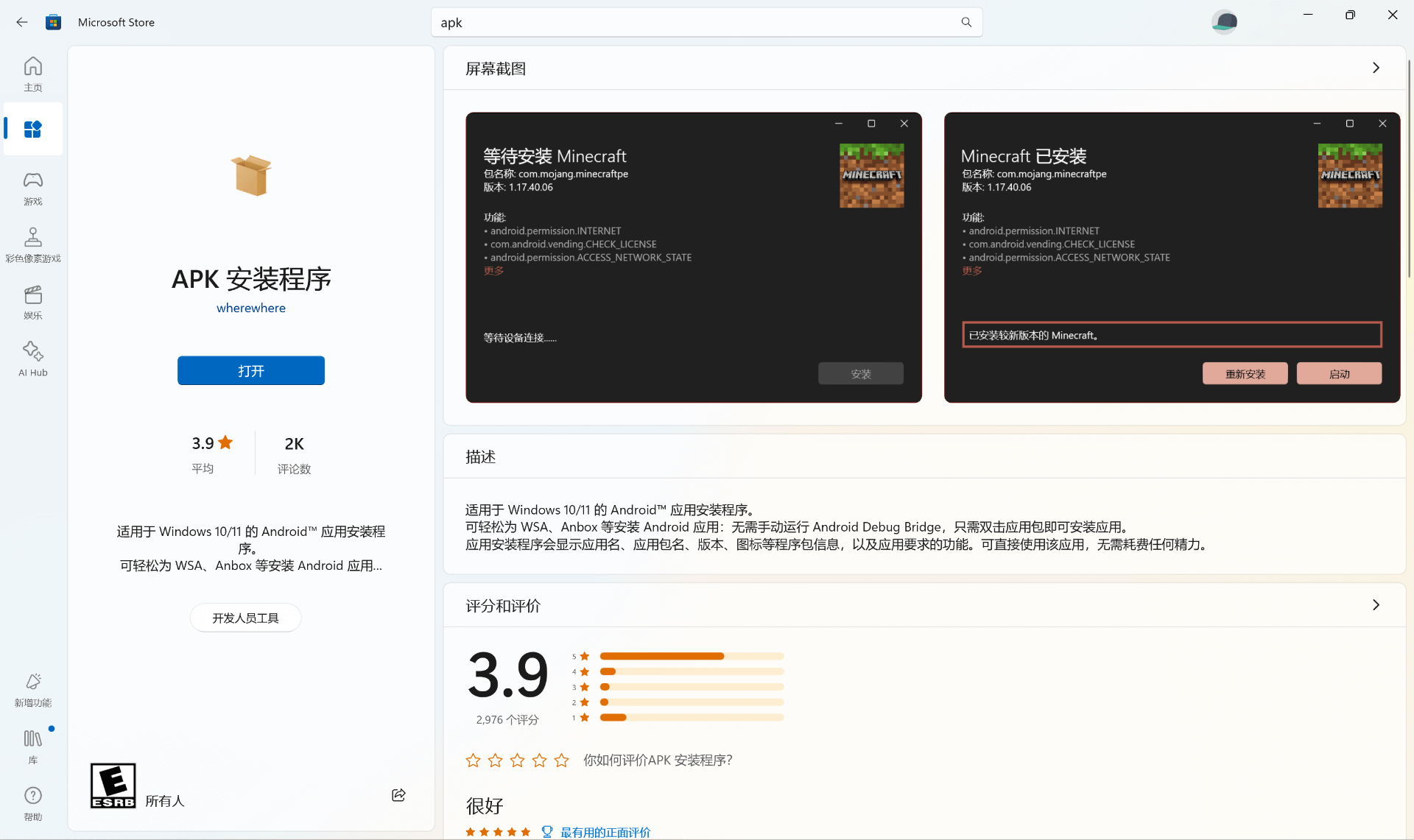This screenshot has width=1414, height=840.
Task: Rate the app four stars
Action: [539, 760]
